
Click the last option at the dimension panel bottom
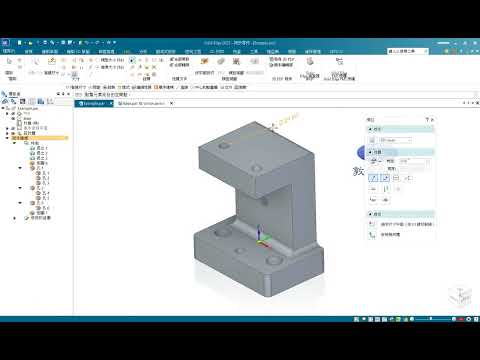click(384, 235)
